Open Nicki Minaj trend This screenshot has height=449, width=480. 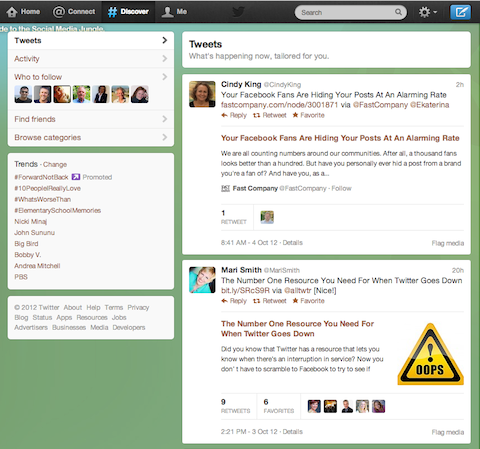[x=31, y=221]
